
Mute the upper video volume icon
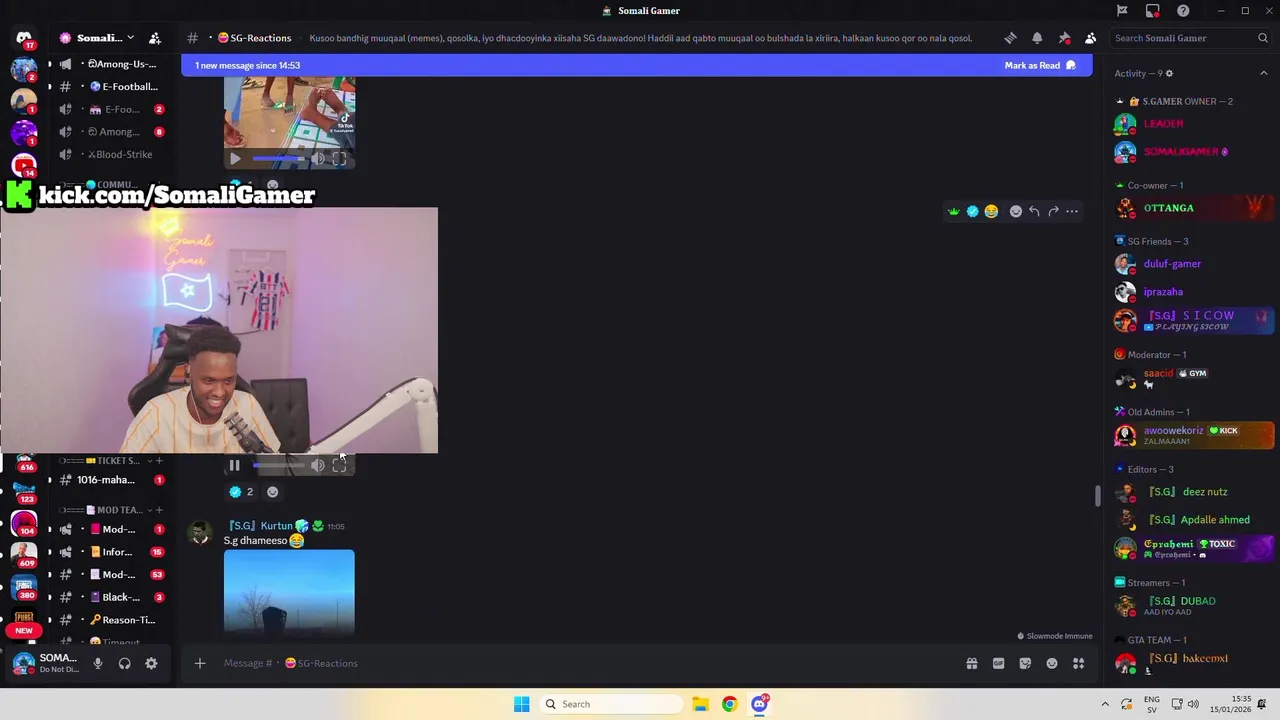[x=318, y=158]
